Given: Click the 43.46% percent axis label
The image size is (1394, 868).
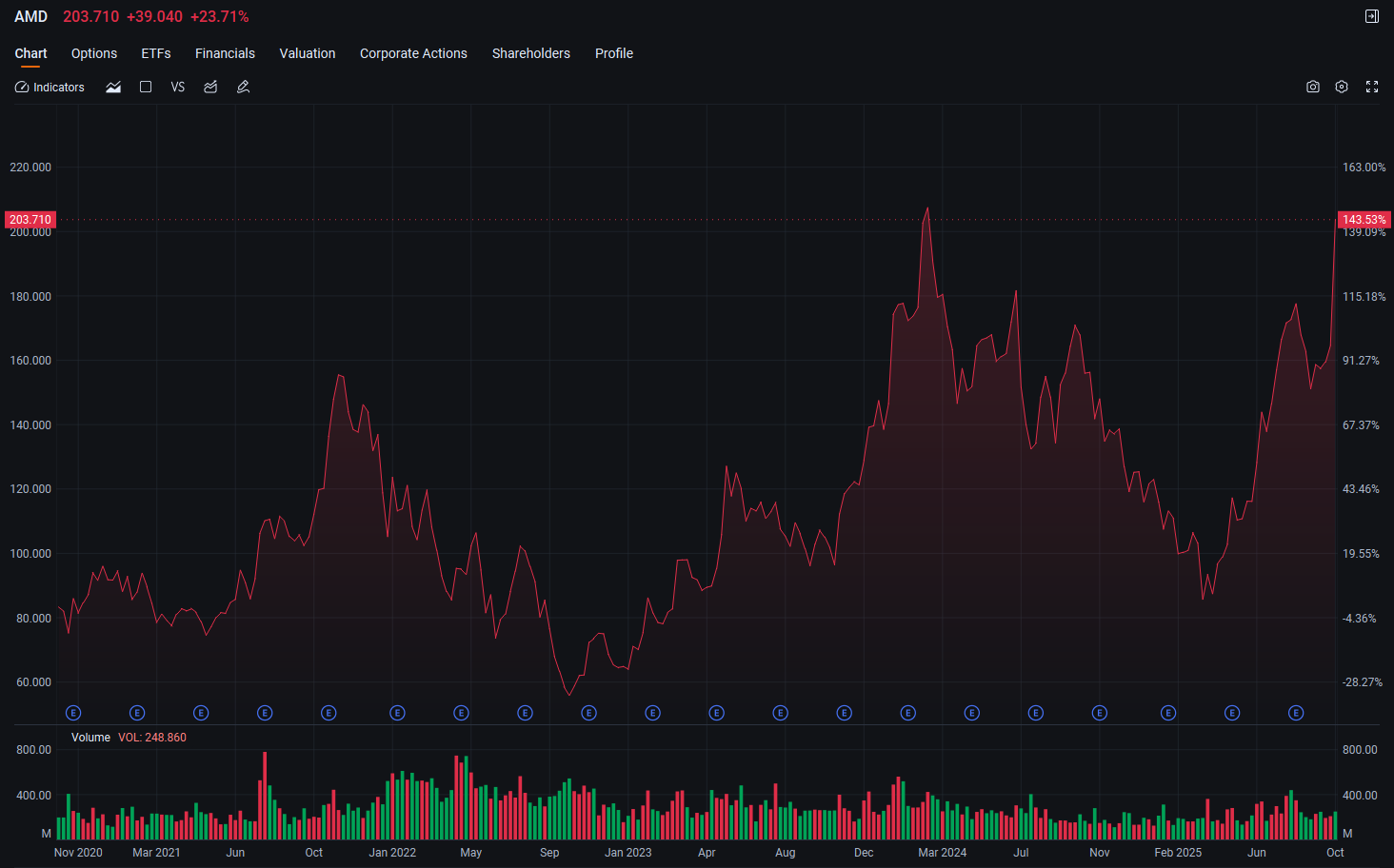Looking at the screenshot, I should click(1361, 489).
